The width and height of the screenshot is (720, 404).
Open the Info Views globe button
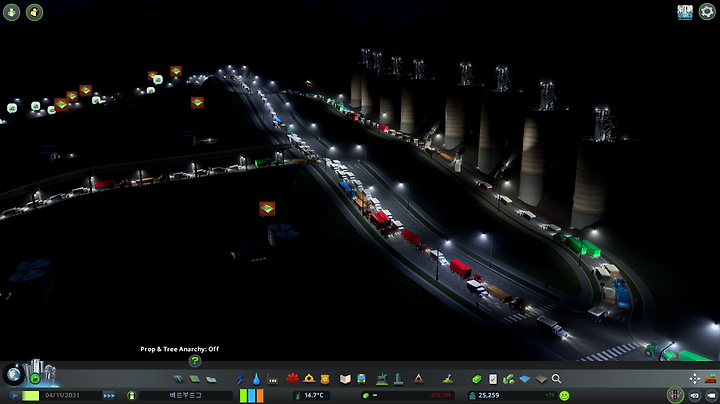point(14,374)
